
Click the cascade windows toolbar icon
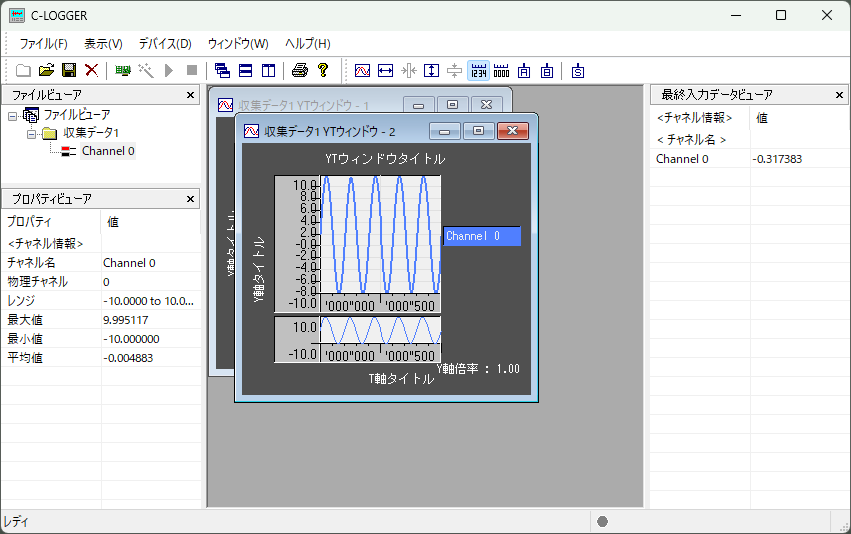222,70
